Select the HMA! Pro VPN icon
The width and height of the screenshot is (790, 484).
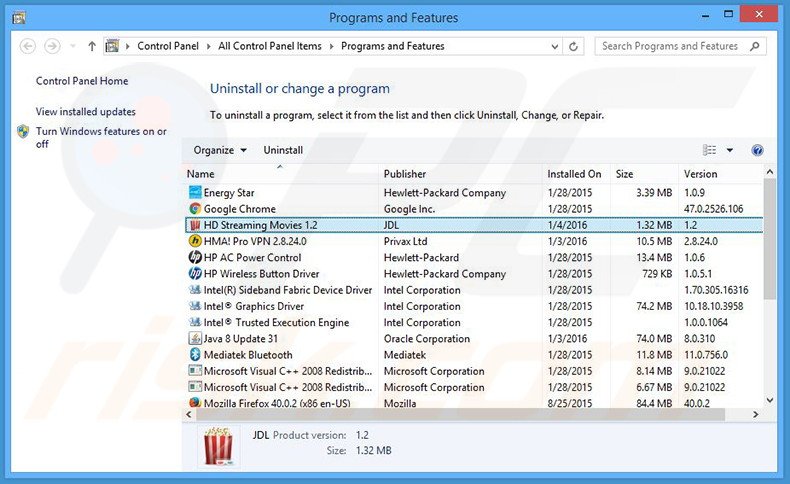[195, 241]
